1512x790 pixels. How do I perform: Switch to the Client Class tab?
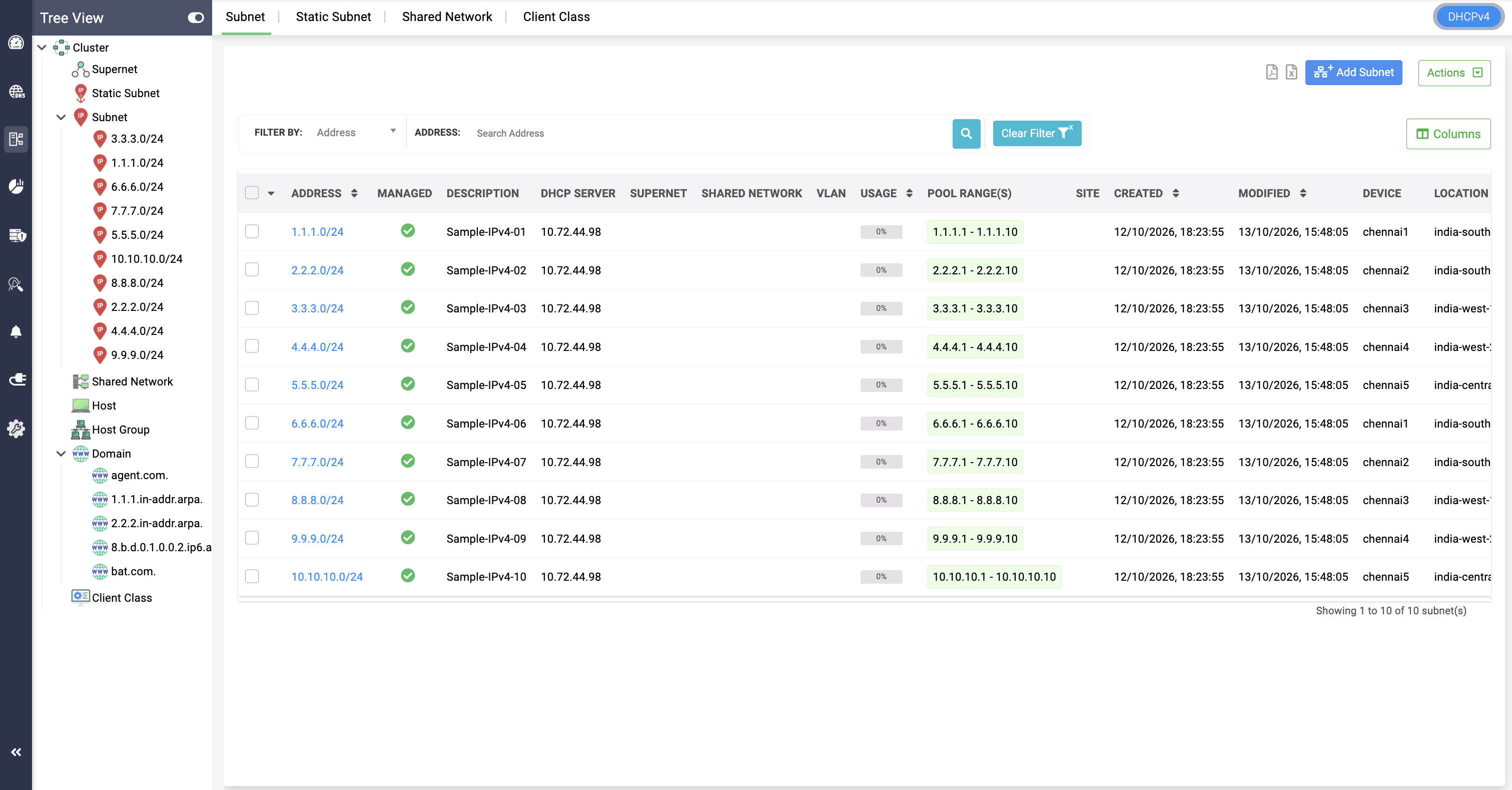tap(556, 17)
